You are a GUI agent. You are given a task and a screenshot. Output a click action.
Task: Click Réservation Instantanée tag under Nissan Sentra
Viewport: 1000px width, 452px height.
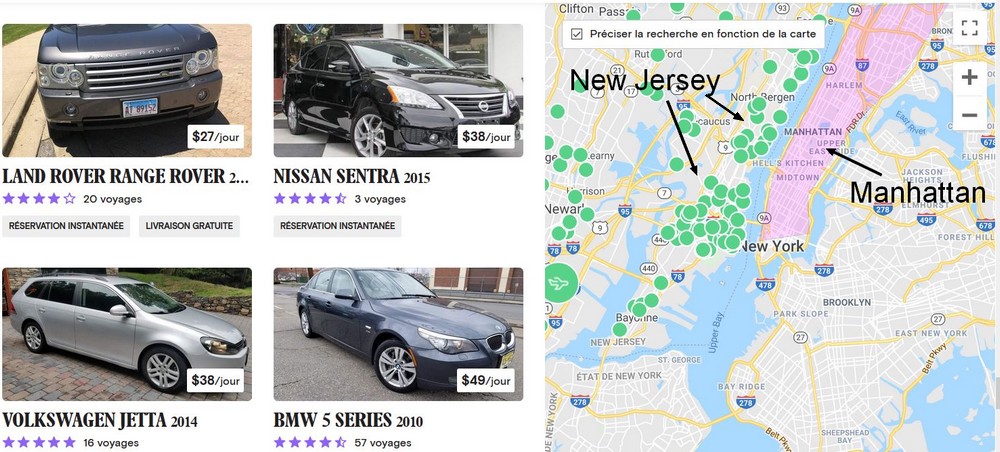click(x=337, y=226)
